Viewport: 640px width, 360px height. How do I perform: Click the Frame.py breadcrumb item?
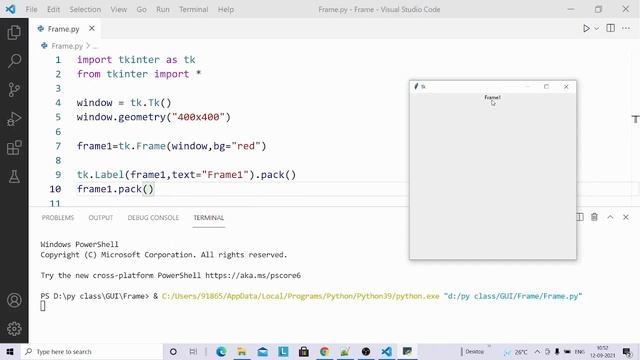coord(67,46)
